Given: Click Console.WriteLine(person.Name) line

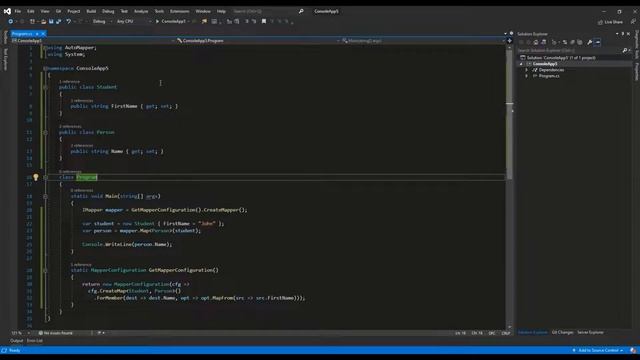Looking at the screenshot, I should click(127, 244).
